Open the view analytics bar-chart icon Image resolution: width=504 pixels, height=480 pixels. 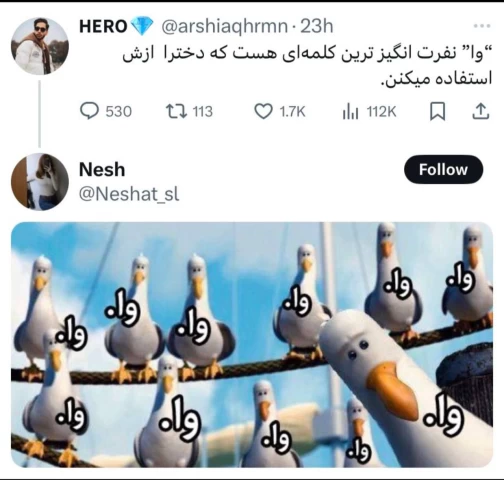(350, 112)
